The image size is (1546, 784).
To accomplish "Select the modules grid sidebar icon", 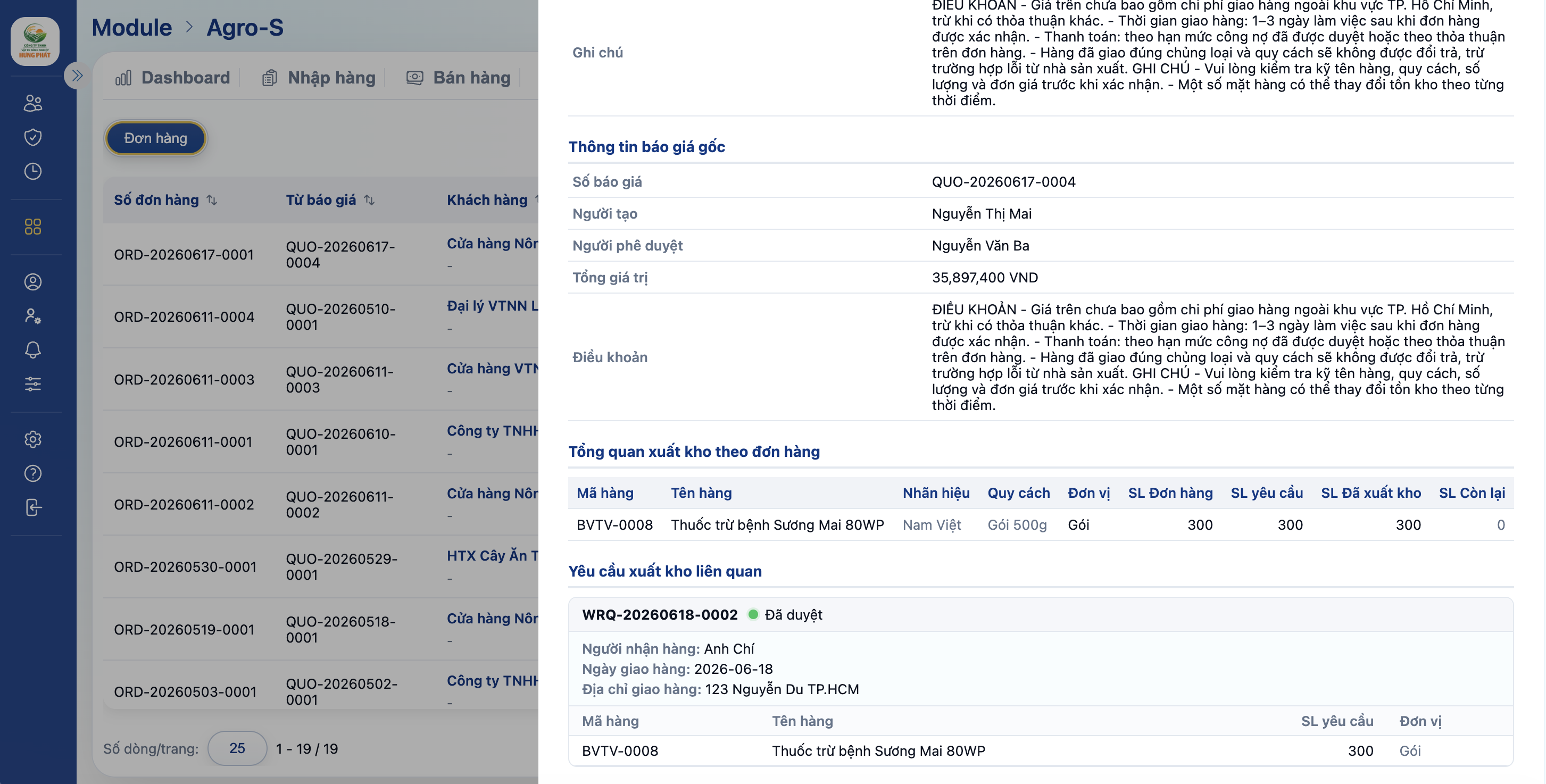I will click(x=33, y=227).
